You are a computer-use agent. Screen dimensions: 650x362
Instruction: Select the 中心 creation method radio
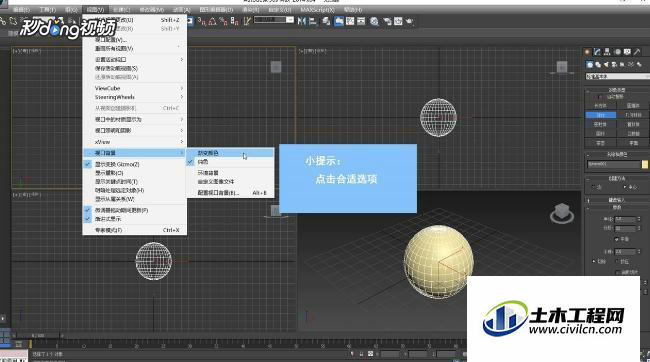click(625, 187)
